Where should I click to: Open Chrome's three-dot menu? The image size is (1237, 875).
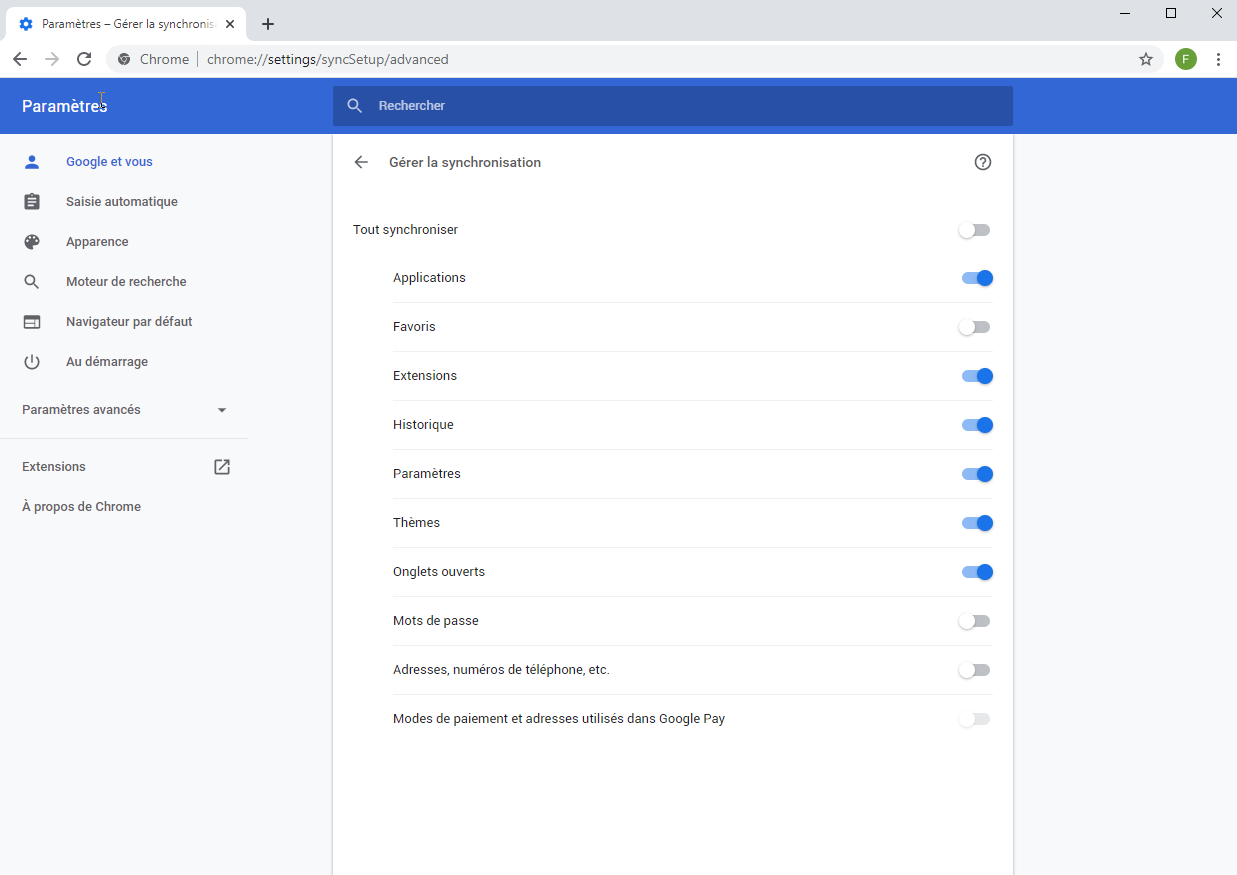coord(1218,59)
